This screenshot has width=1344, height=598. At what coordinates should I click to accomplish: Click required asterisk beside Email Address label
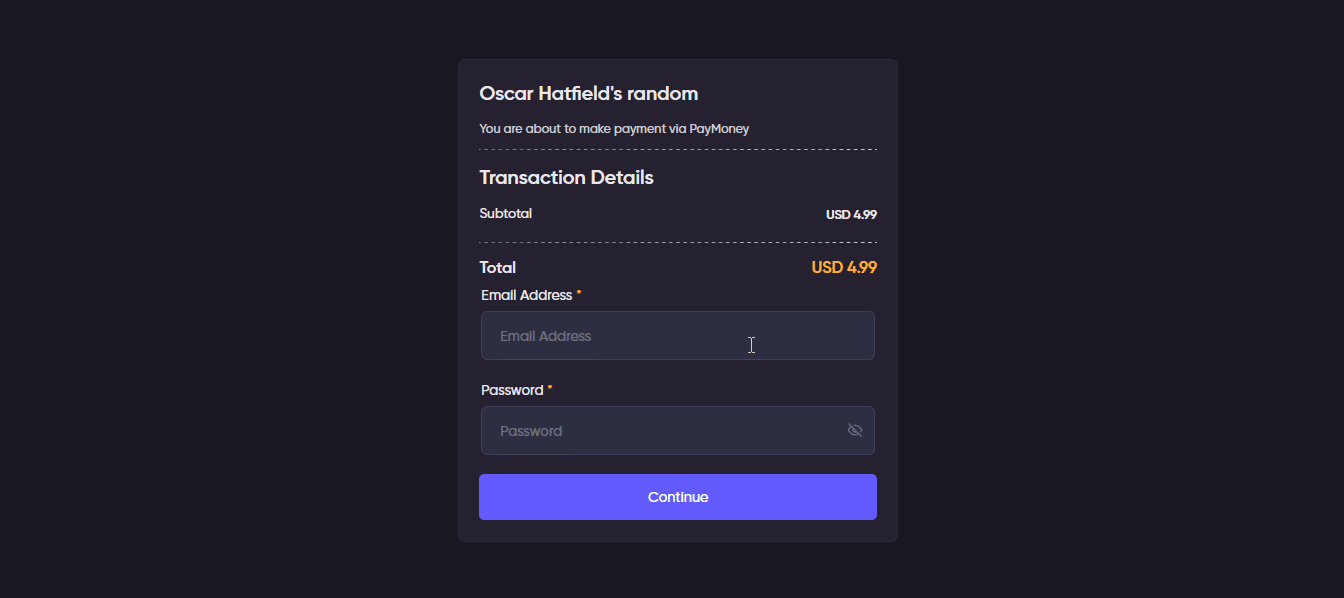pyautogui.click(x=579, y=294)
